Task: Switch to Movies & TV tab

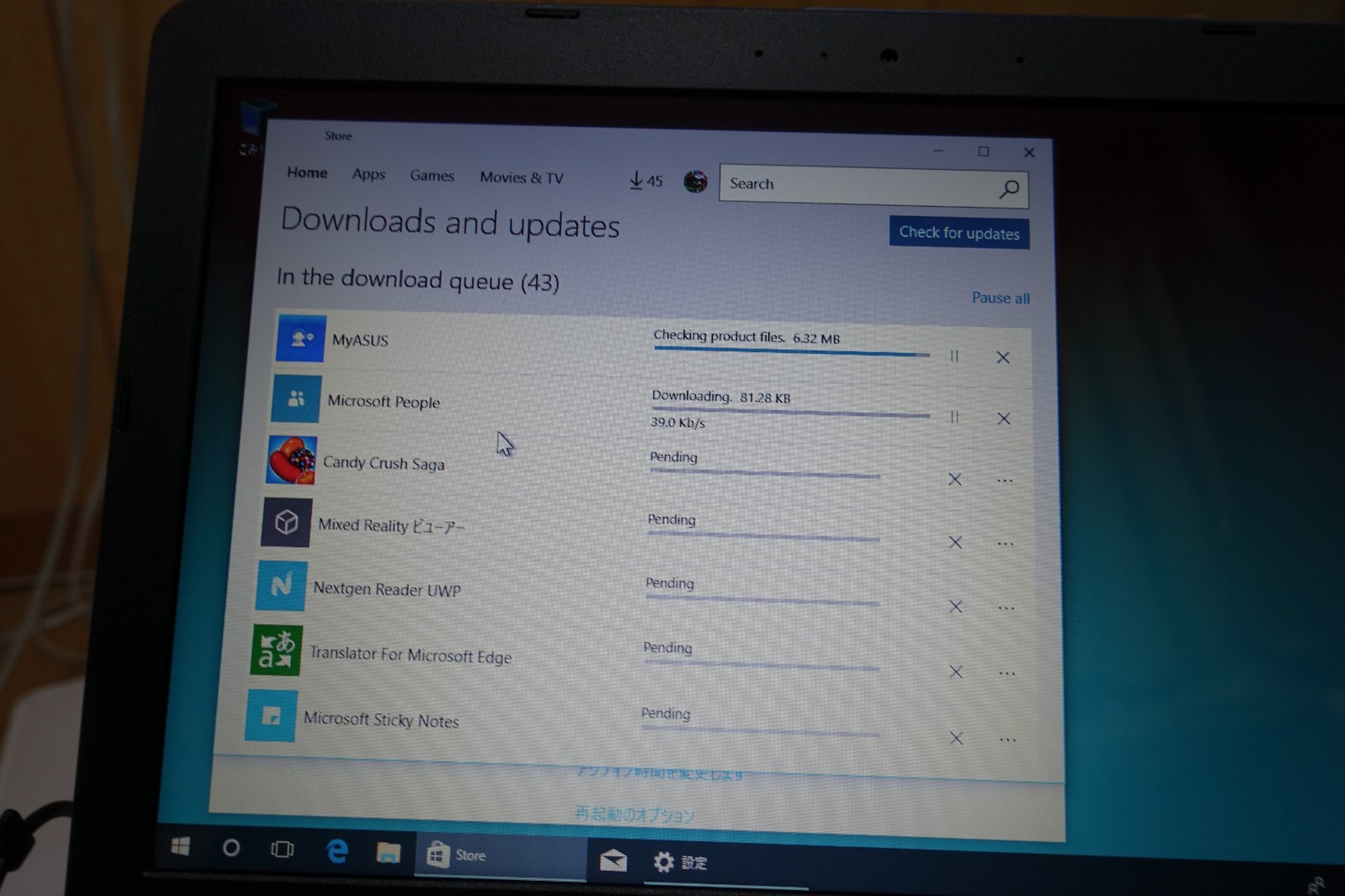Action: pos(521,177)
